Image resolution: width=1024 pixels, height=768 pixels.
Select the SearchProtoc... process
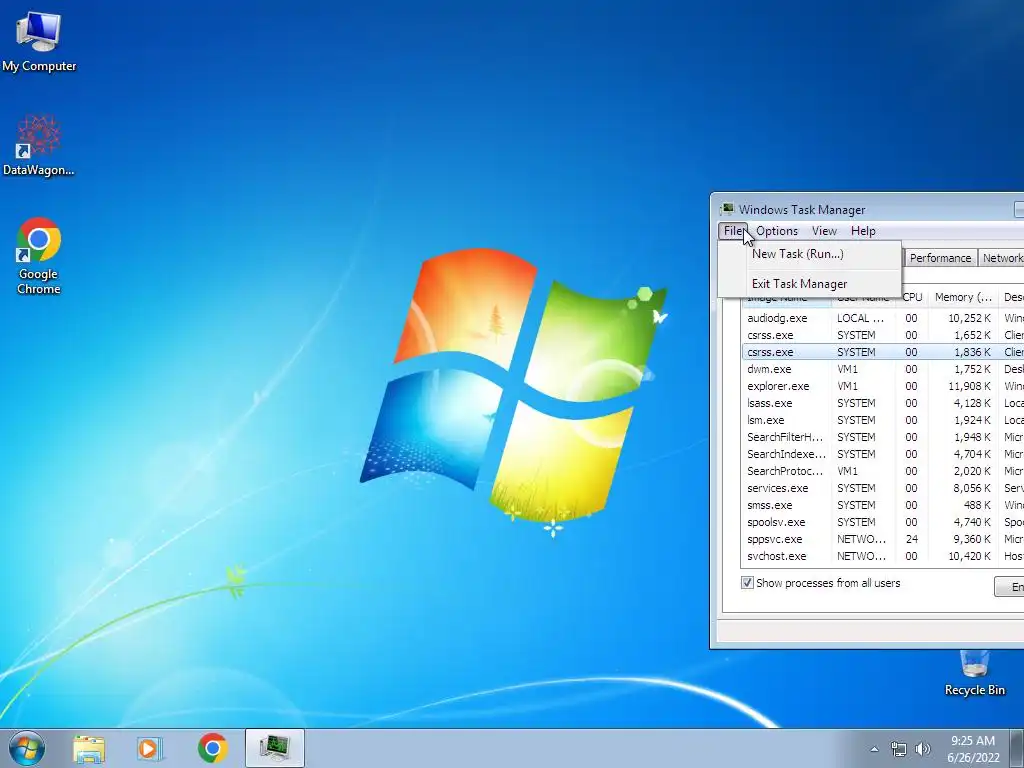pyautogui.click(x=883, y=471)
